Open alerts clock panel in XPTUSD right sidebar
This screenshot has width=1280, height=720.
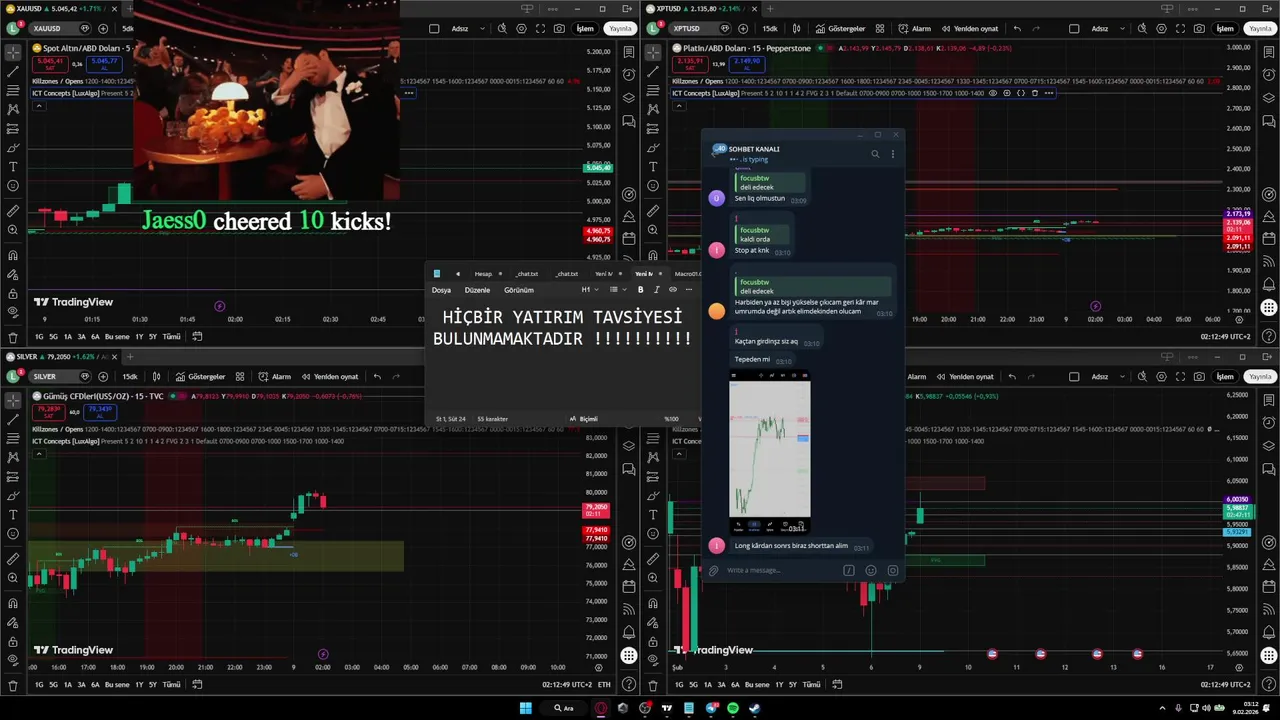(1269, 73)
